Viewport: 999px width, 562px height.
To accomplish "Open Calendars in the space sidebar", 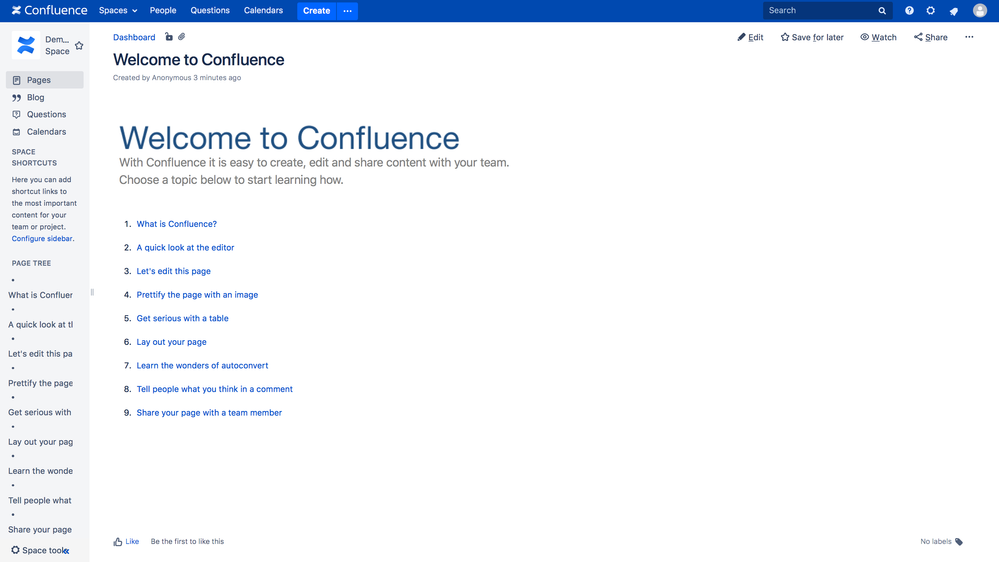I will (x=45, y=132).
